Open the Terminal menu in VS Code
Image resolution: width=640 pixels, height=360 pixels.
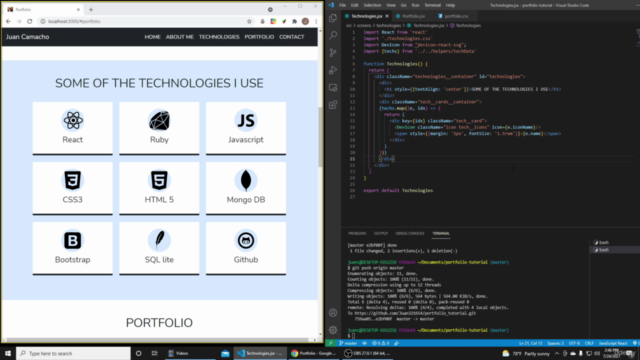(433, 5)
